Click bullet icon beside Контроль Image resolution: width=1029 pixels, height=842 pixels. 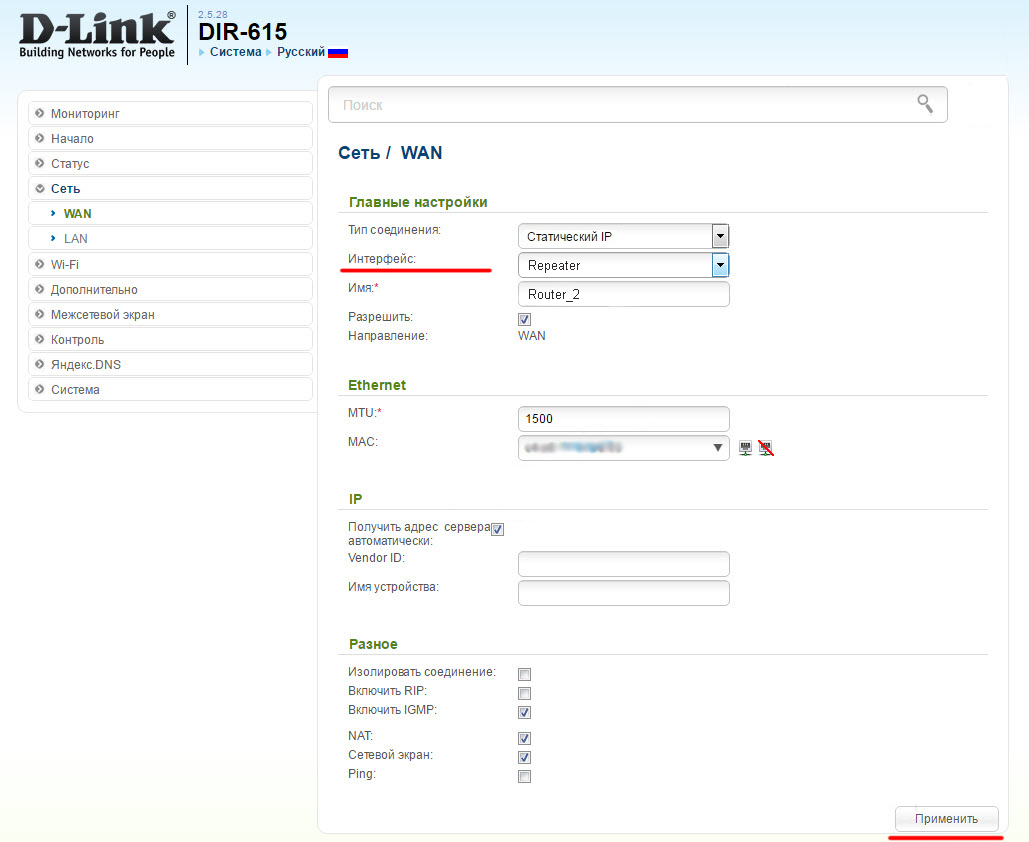pyautogui.click(x=39, y=339)
